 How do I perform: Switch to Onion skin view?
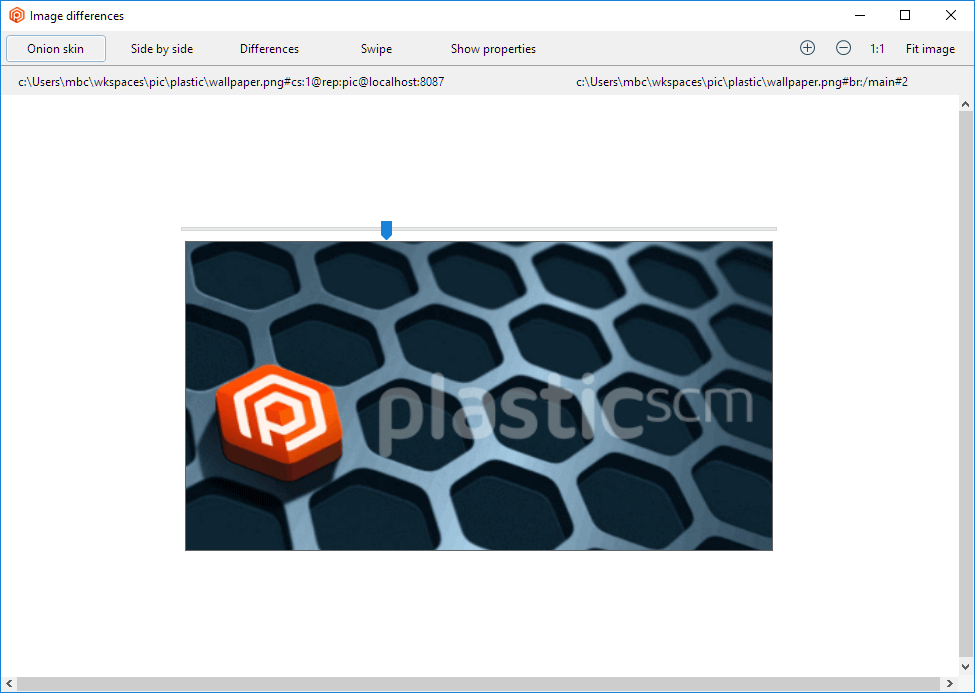tap(56, 49)
